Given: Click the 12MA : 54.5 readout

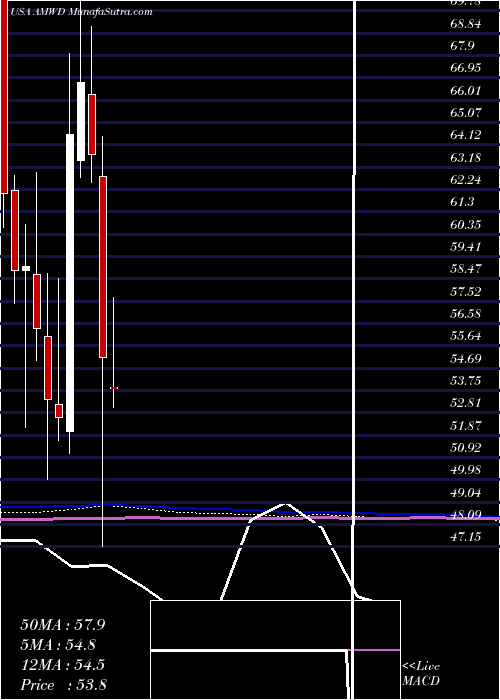Looking at the screenshot, I should (x=63, y=665).
